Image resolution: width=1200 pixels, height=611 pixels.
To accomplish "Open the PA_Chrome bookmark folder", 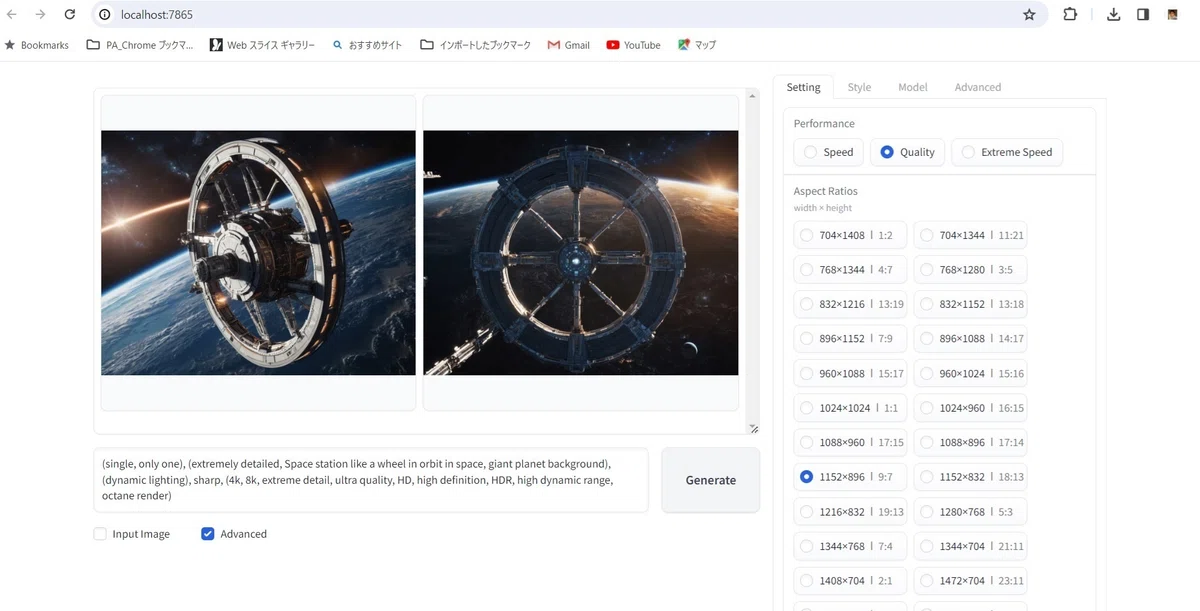I will click(140, 45).
